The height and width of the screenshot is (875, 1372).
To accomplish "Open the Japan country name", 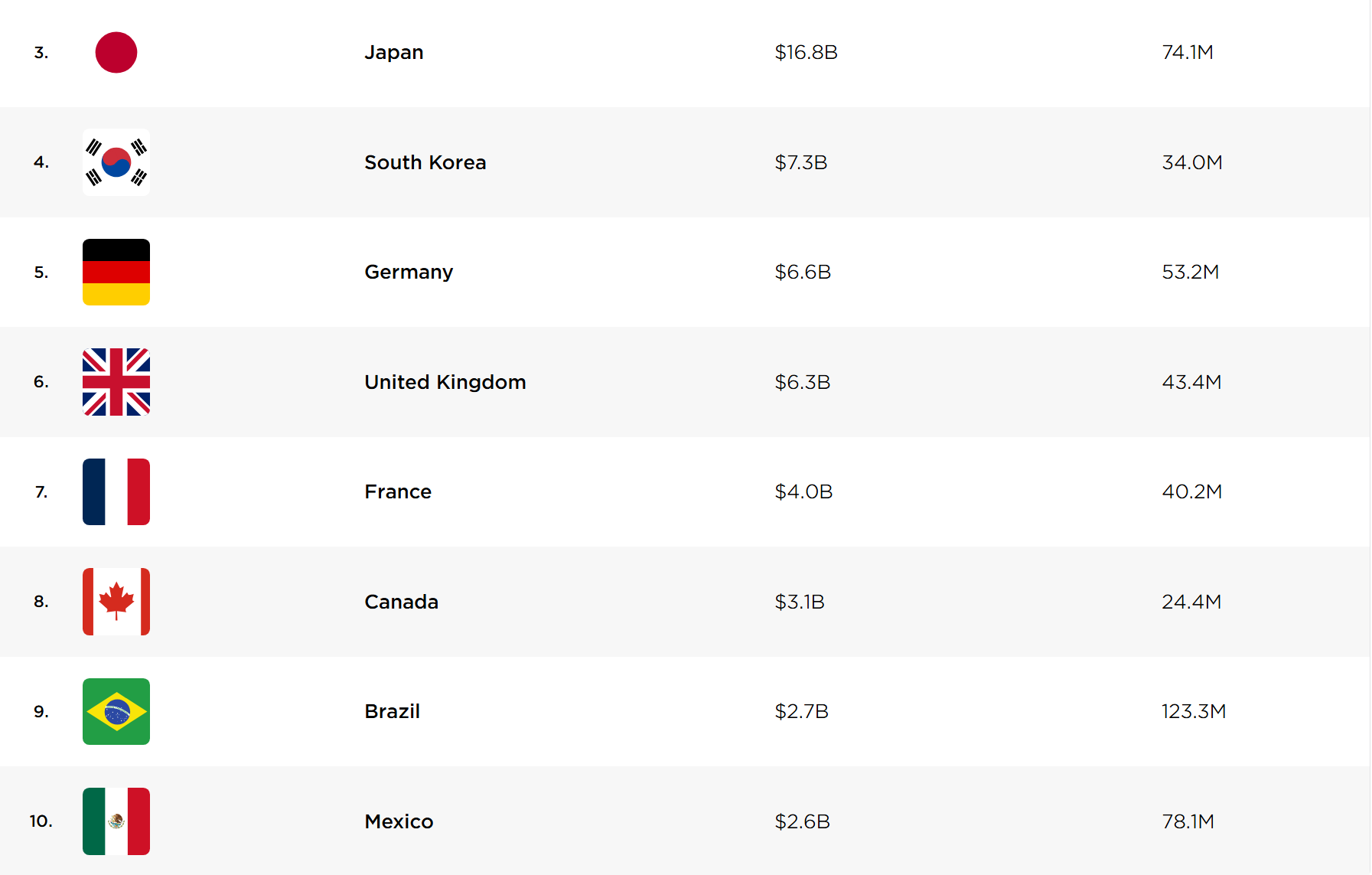I will click(394, 53).
